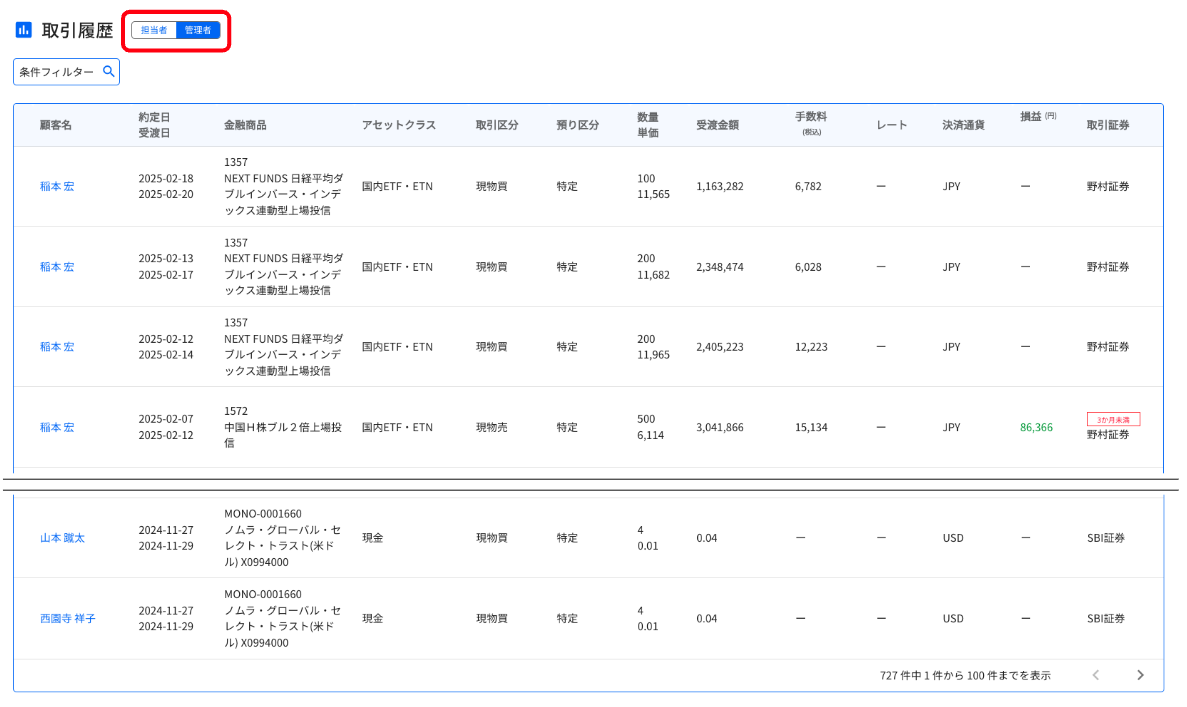Click the 3,041,866 amount cell
This screenshot has height=707, width=1187.
(x=720, y=427)
